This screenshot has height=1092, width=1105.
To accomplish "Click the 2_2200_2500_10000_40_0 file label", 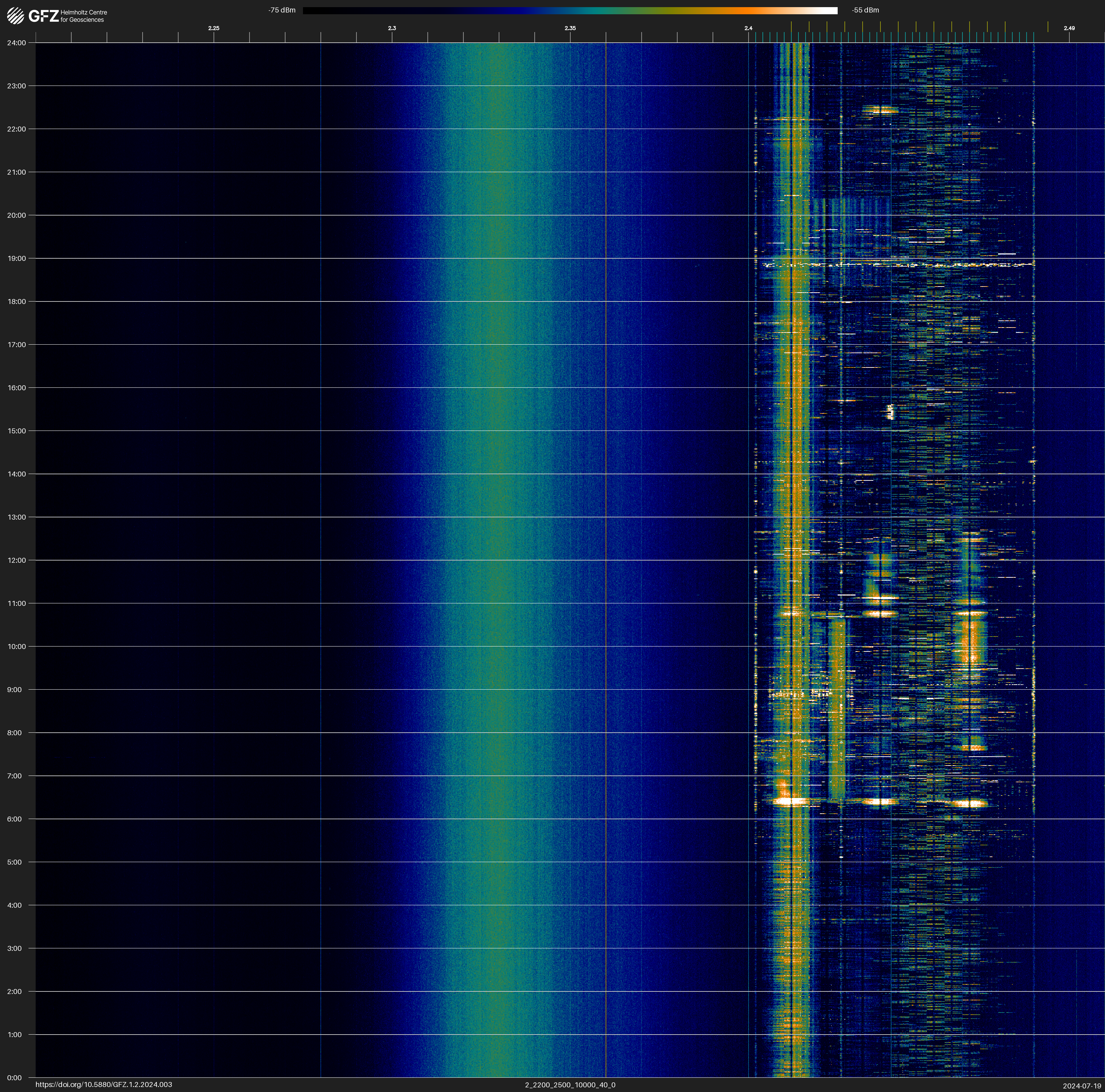I will (x=570, y=1085).
